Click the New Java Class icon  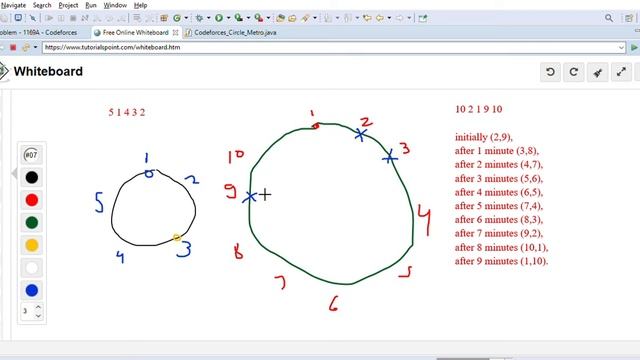click(x=177, y=18)
